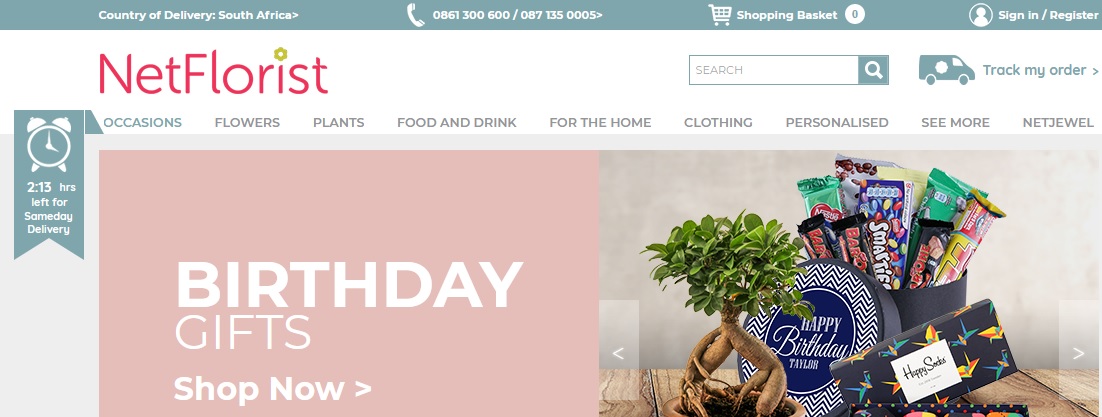Expand the See More menu
This screenshot has width=1102, height=417.
955,122
